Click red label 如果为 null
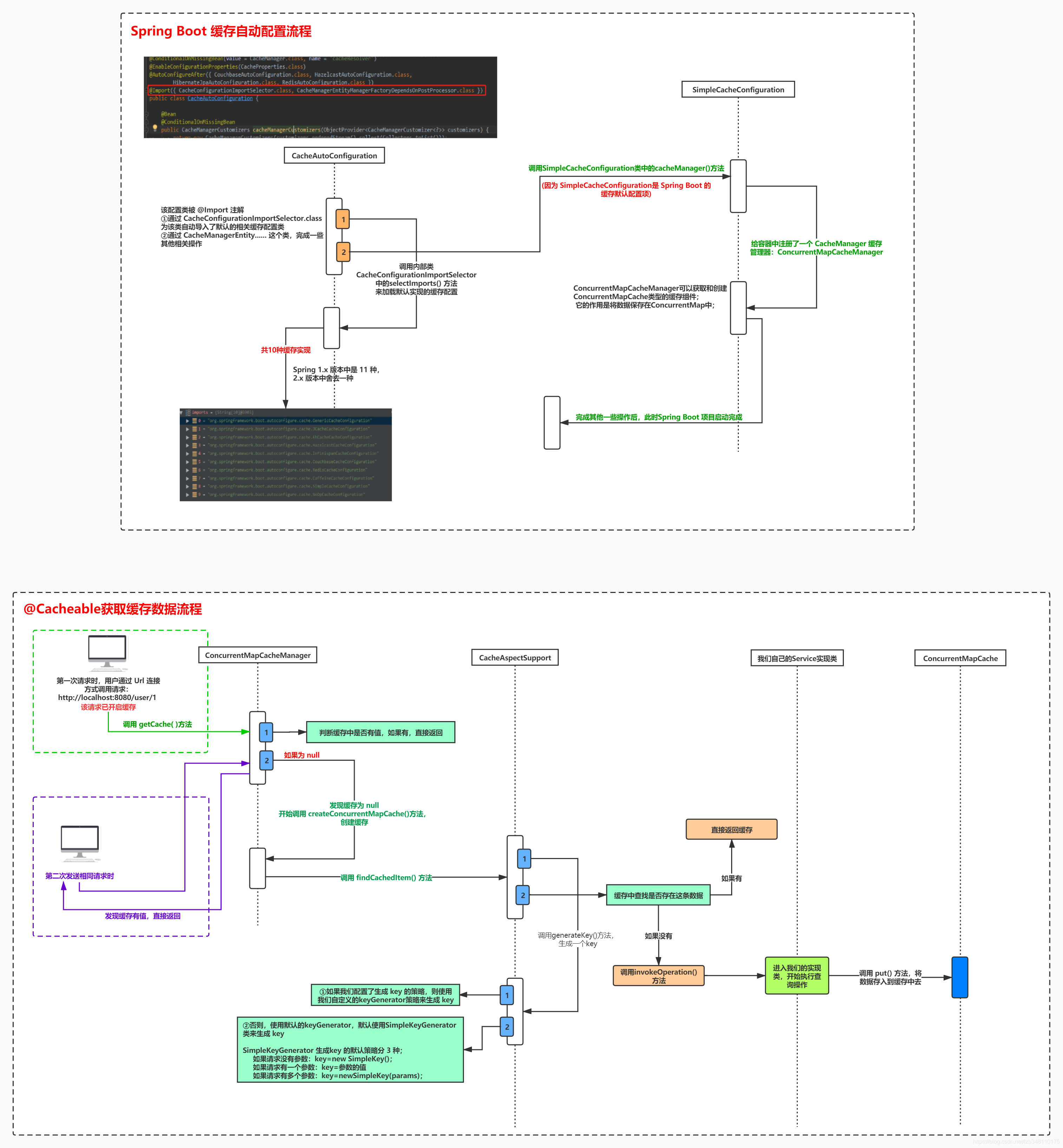Viewport: 1063px width, 1148px height. (x=301, y=755)
